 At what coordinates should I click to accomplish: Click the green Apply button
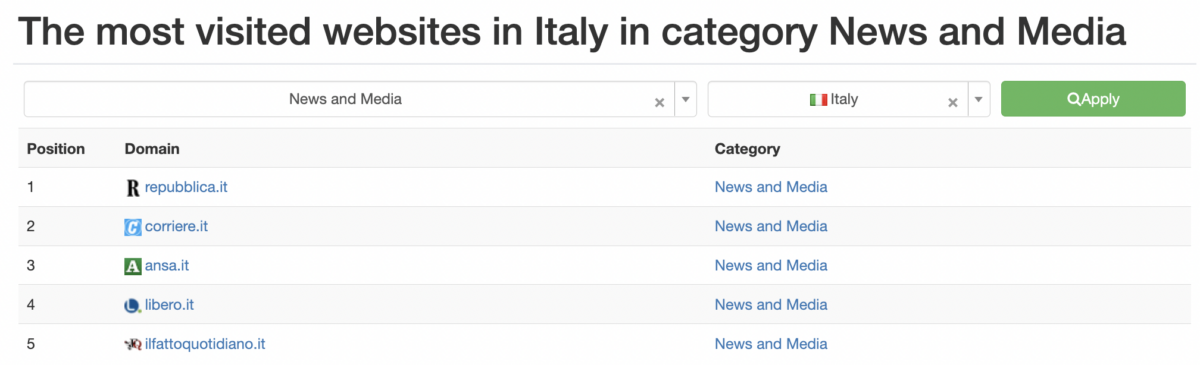click(1093, 99)
